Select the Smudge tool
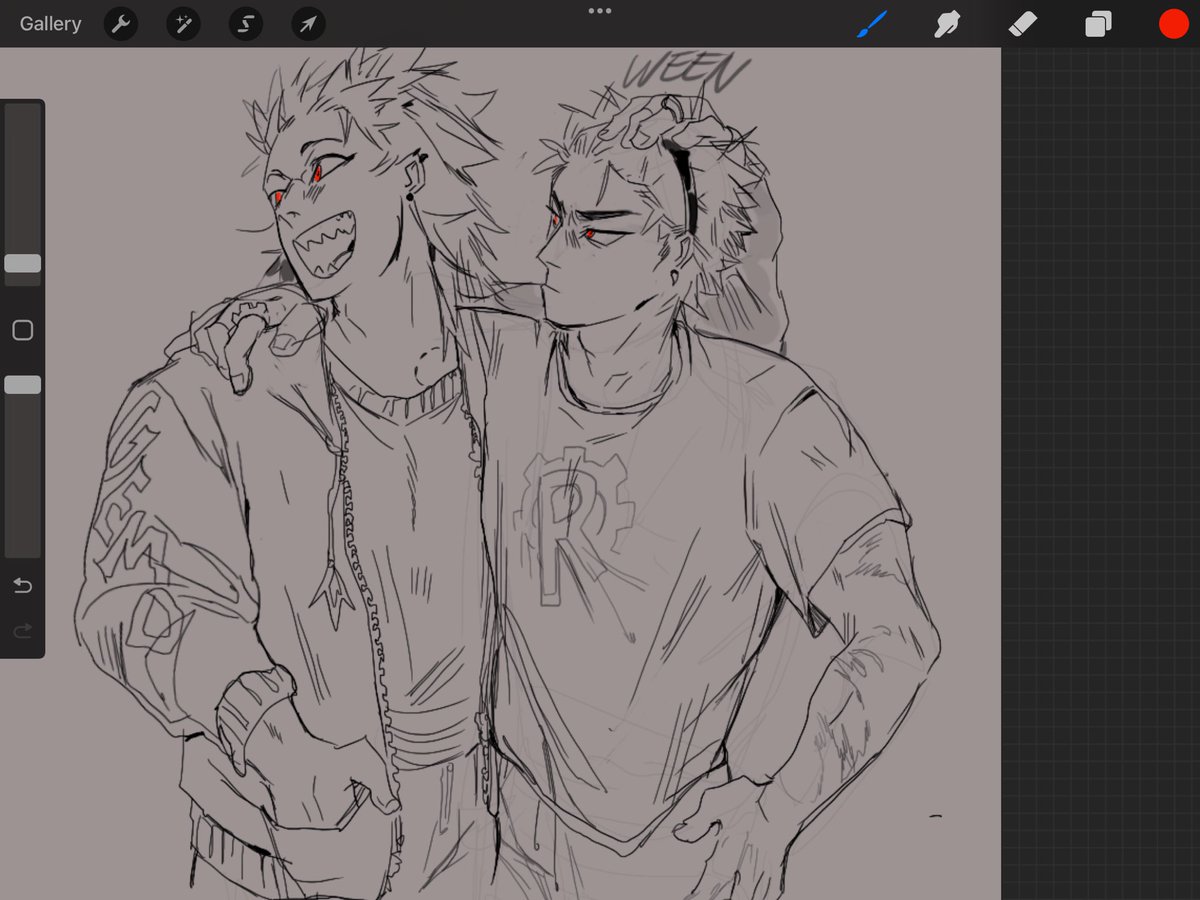Image resolution: width=1200 pixels, height=900 pixels. click(x=947, y=24)
